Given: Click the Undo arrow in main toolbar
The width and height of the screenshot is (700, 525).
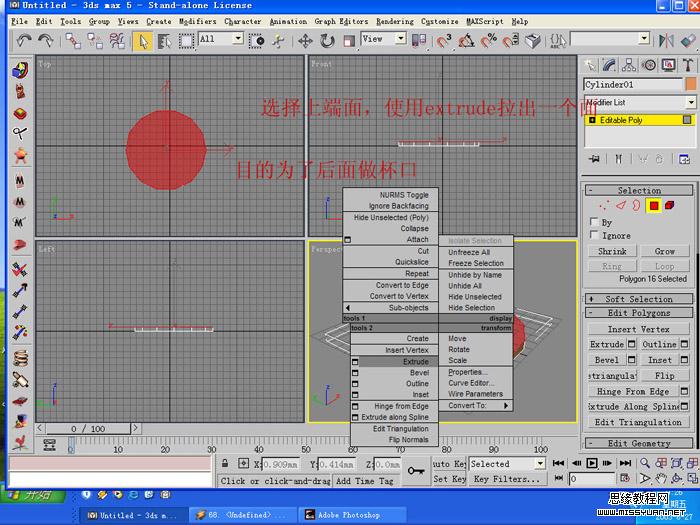Looking at the screenshot, I should pyautogui.click(x=24, y=41).
